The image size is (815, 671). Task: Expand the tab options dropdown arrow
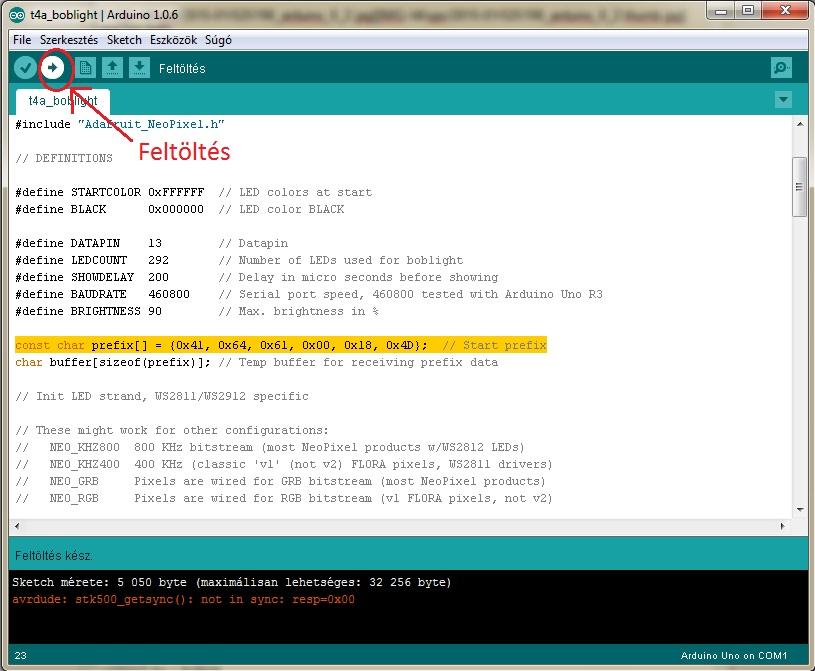coord(783,99)
